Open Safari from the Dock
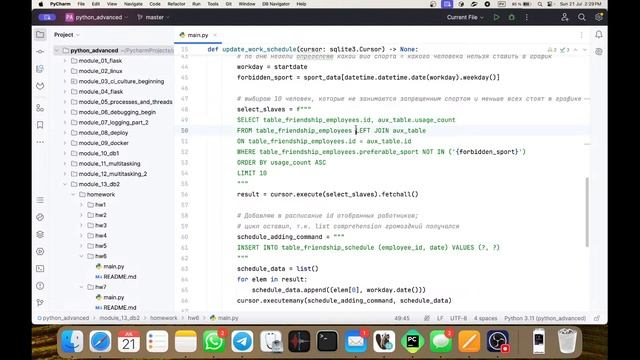The image size is (640, 360). [100, 341]
